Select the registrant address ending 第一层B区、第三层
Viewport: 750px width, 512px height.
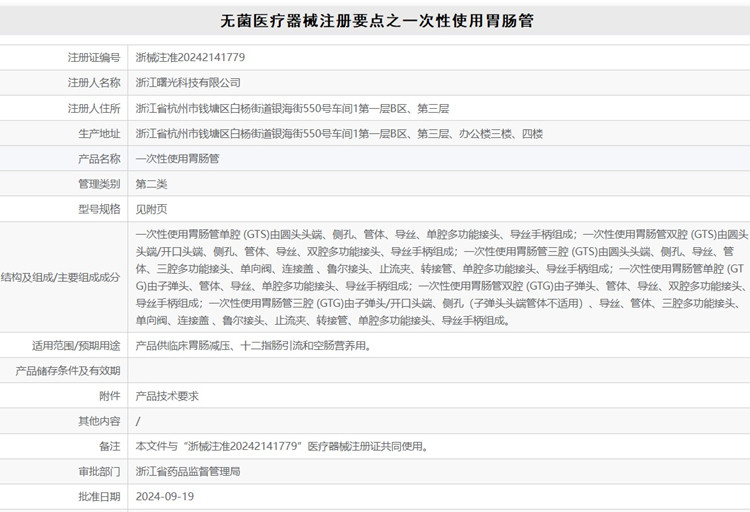292,109
